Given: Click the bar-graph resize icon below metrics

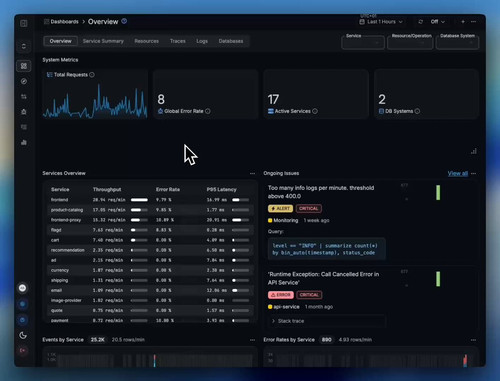Looking at the screenshot, I should pos(474,151).
